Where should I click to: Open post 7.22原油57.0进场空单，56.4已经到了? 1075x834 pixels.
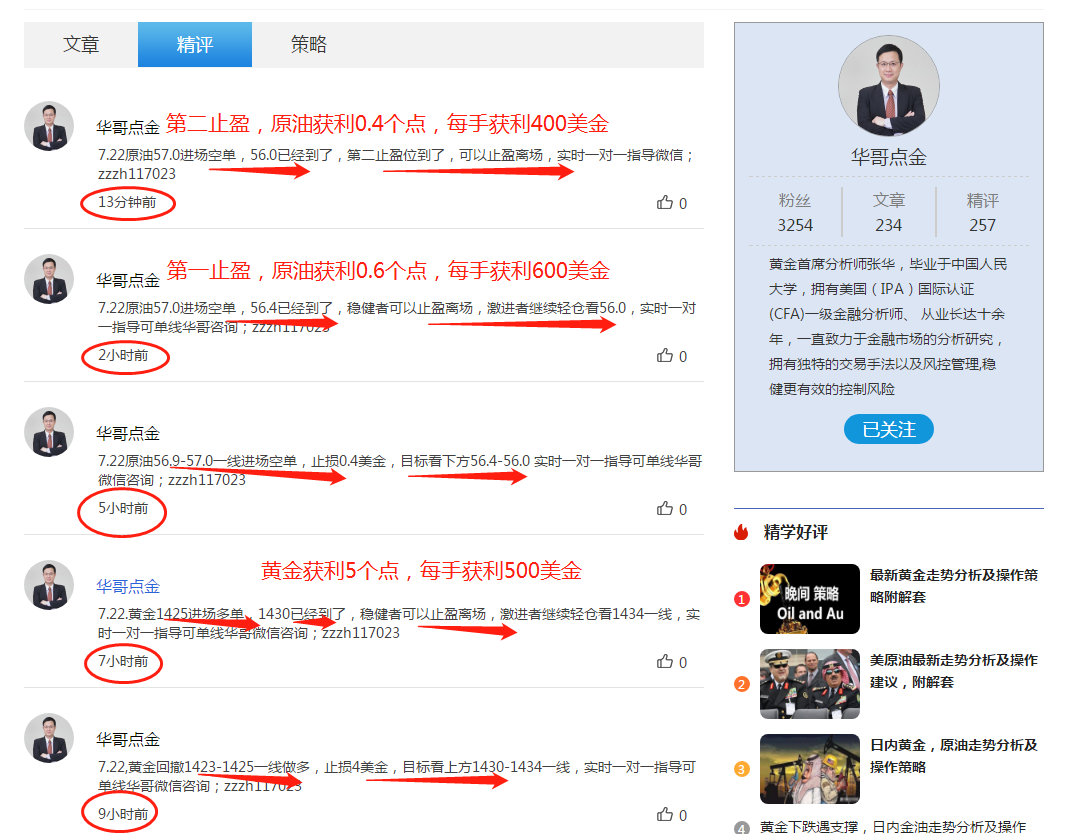click(397, 318)
